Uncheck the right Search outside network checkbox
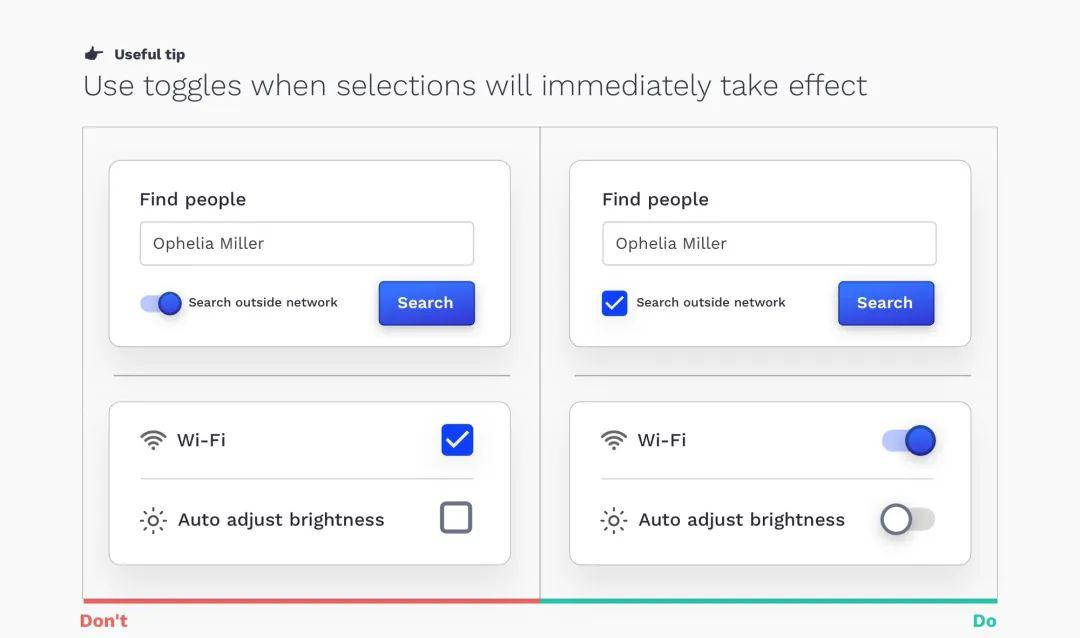Screen dimensions: 1080x638 [614, 303]
